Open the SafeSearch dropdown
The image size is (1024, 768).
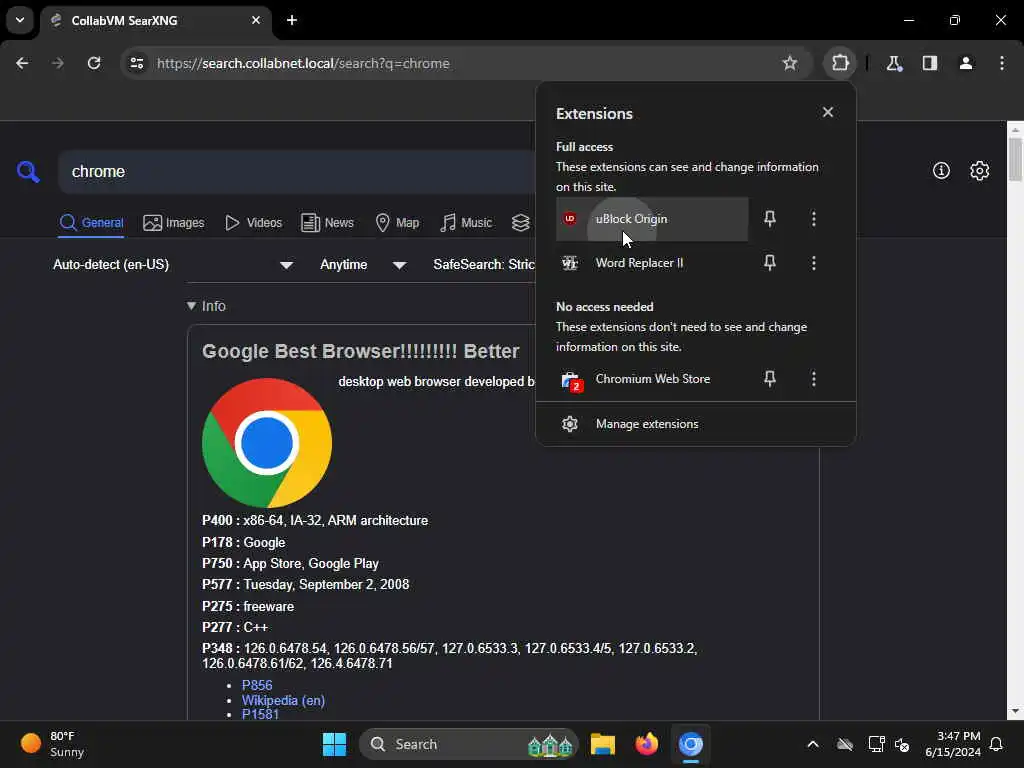point(483,264)
